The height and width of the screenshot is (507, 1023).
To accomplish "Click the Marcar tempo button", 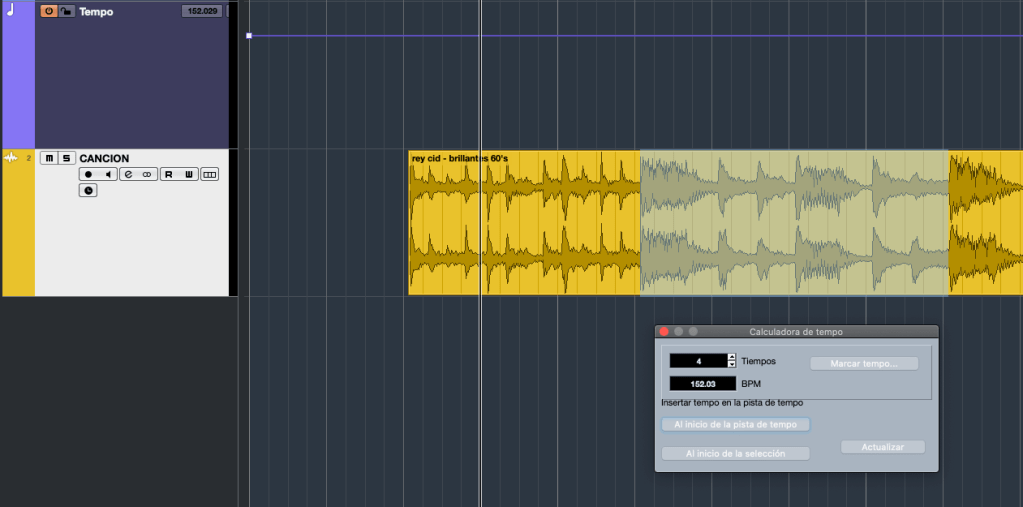I will [x=864, y=363].
